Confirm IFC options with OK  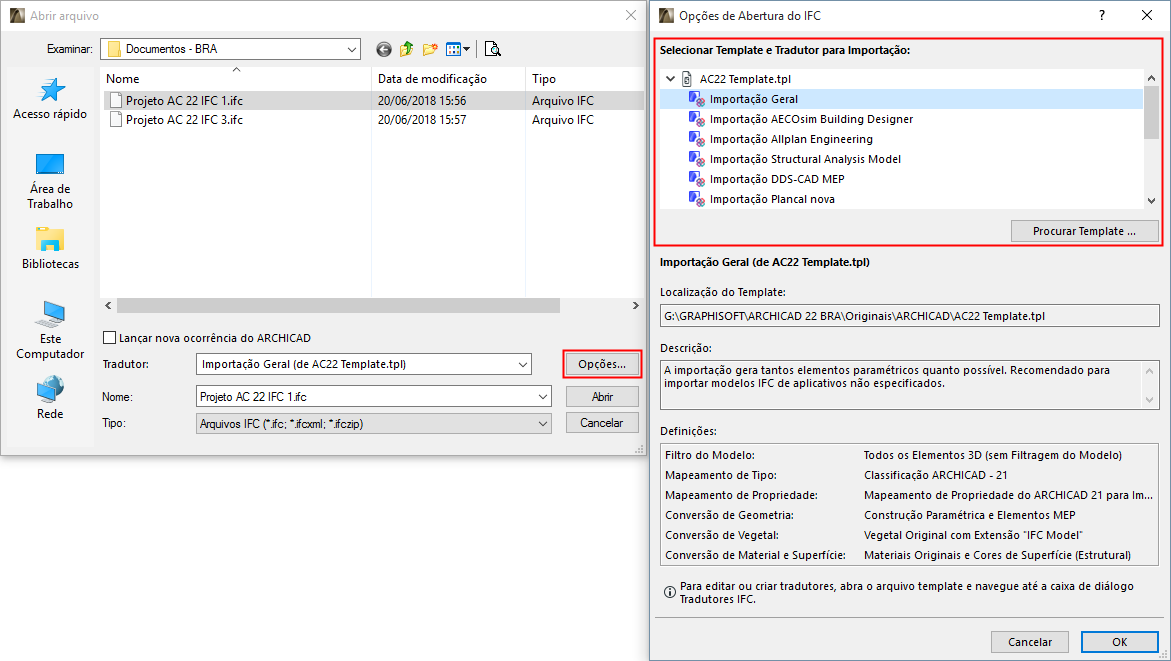pyautogui.click(x=1119, y=642)
